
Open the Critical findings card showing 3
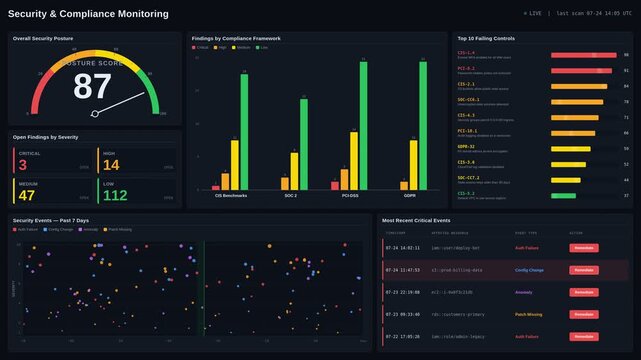(52, 160)
